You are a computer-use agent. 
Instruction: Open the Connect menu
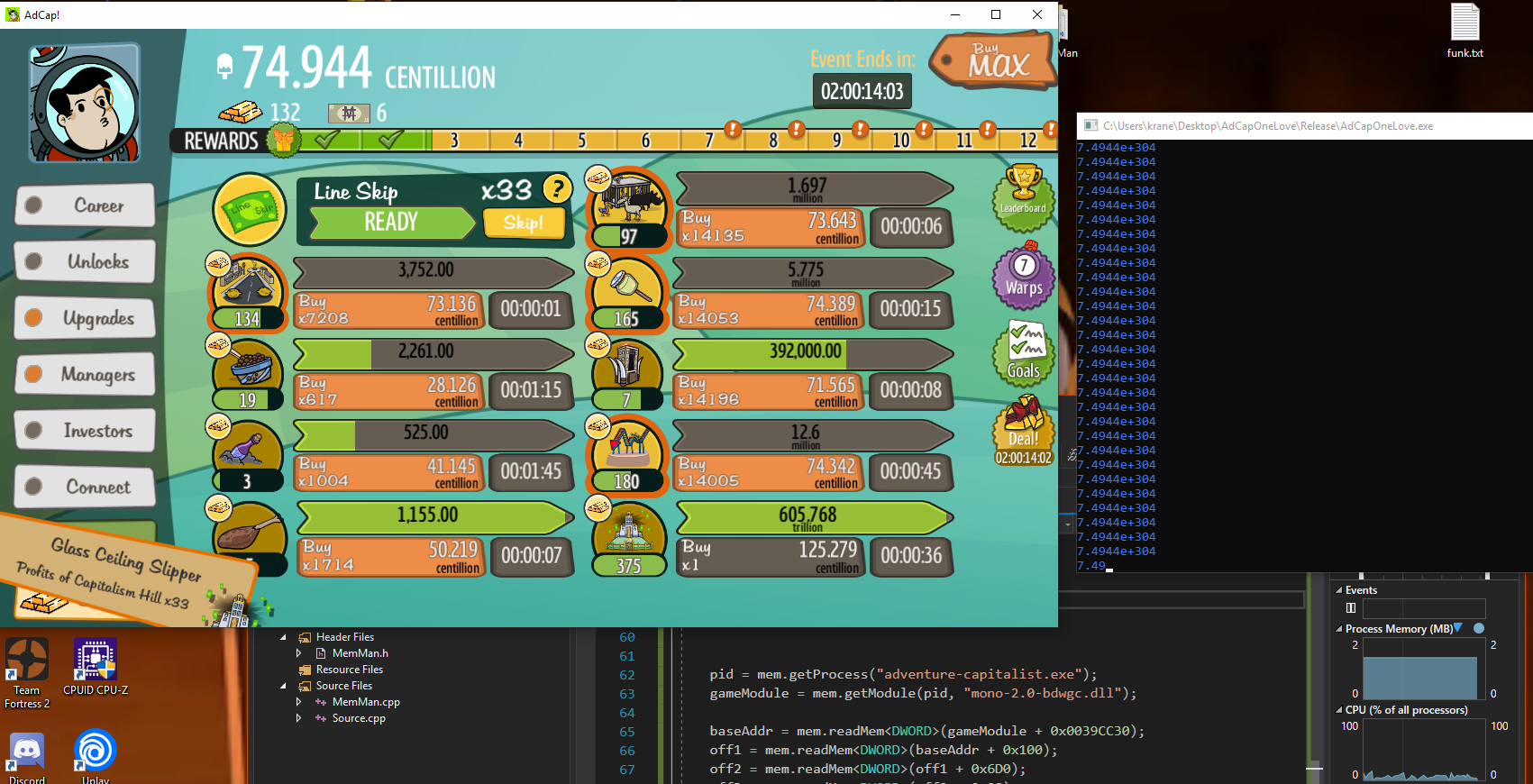click(x=85, y=487)
